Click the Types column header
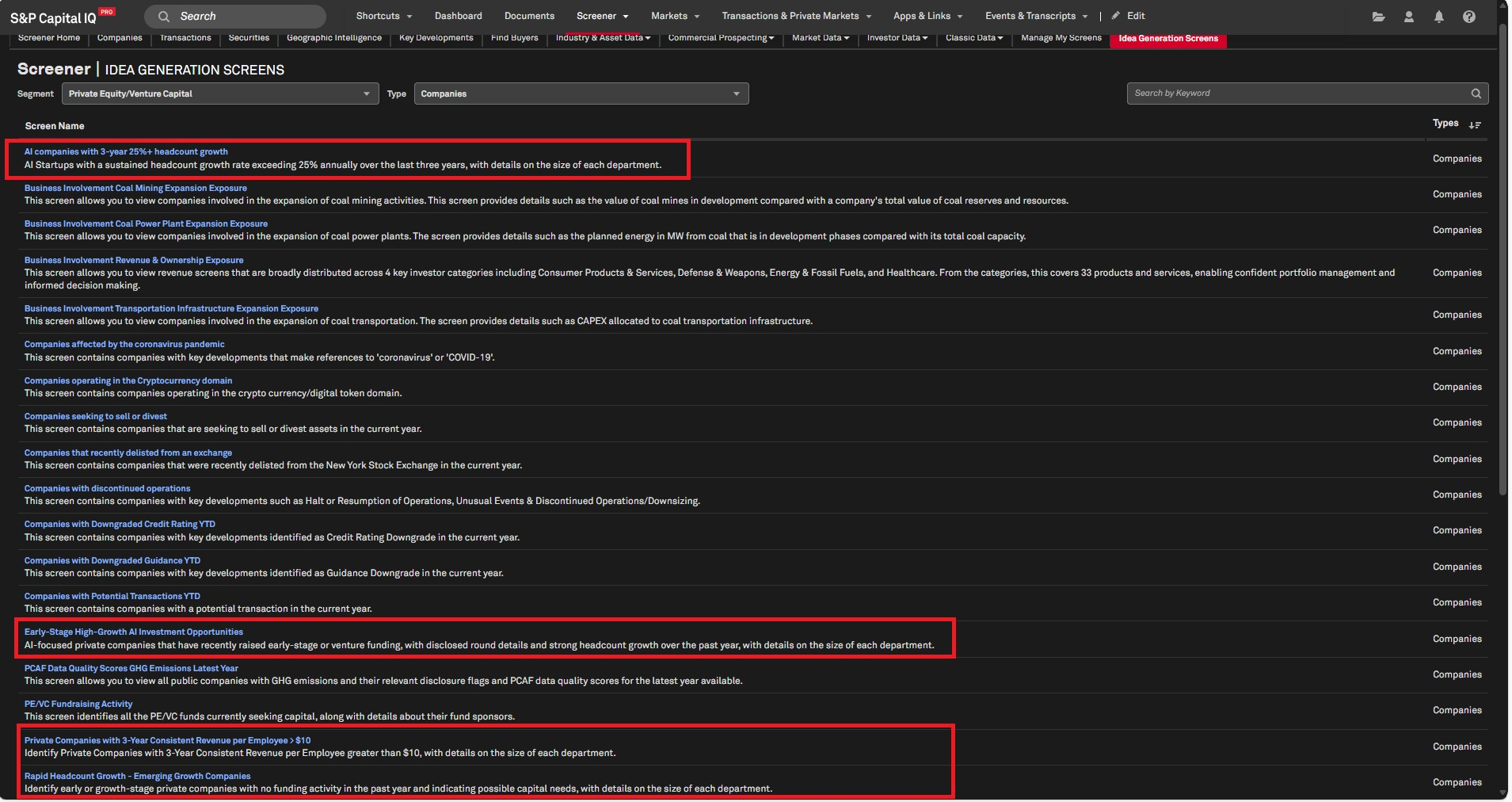 pos(1445,124)
